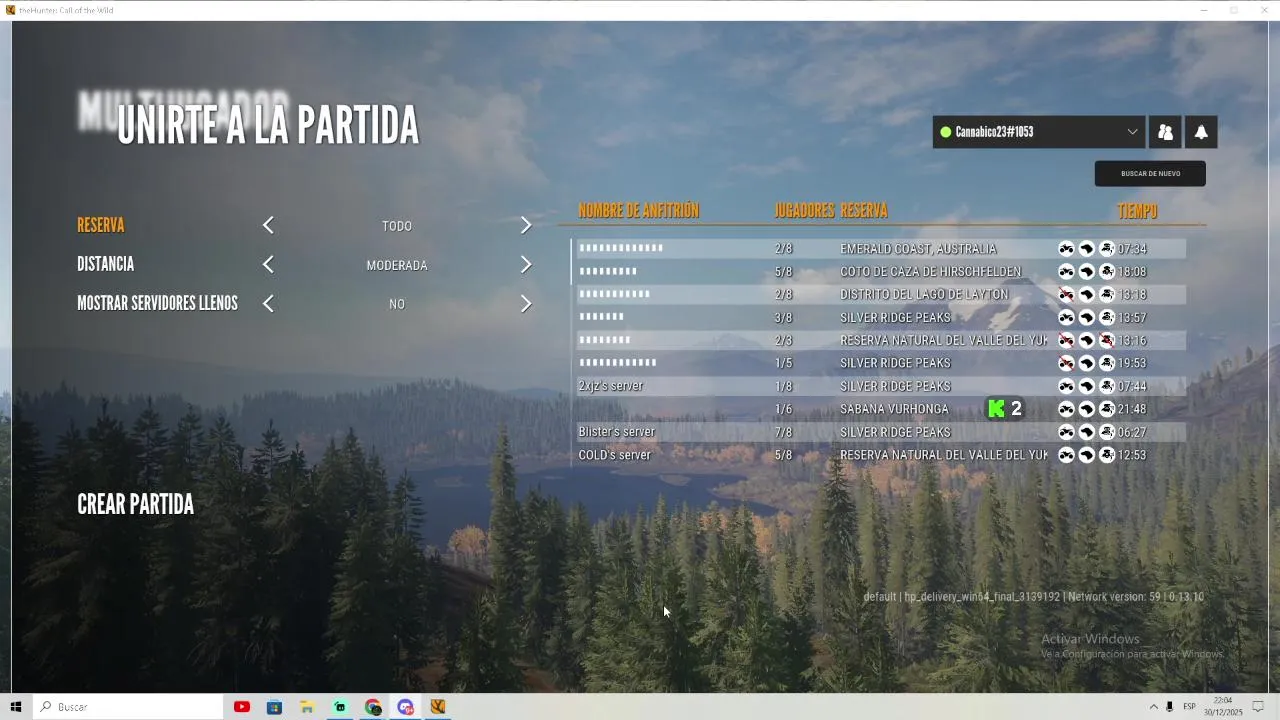This screenshot has width=1280, height=720.
Task: Open the Windows Start menu
Action: click(x=15, y=707)
